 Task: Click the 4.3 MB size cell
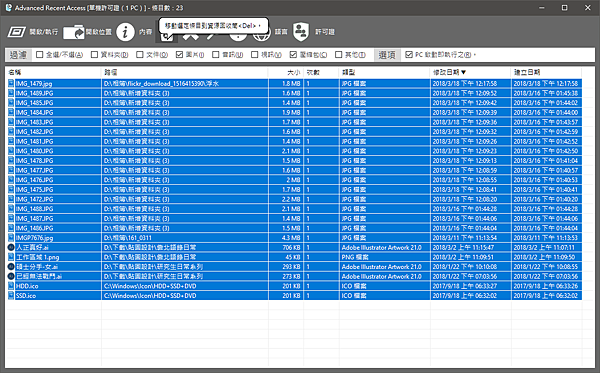click(x=291, y=238)
